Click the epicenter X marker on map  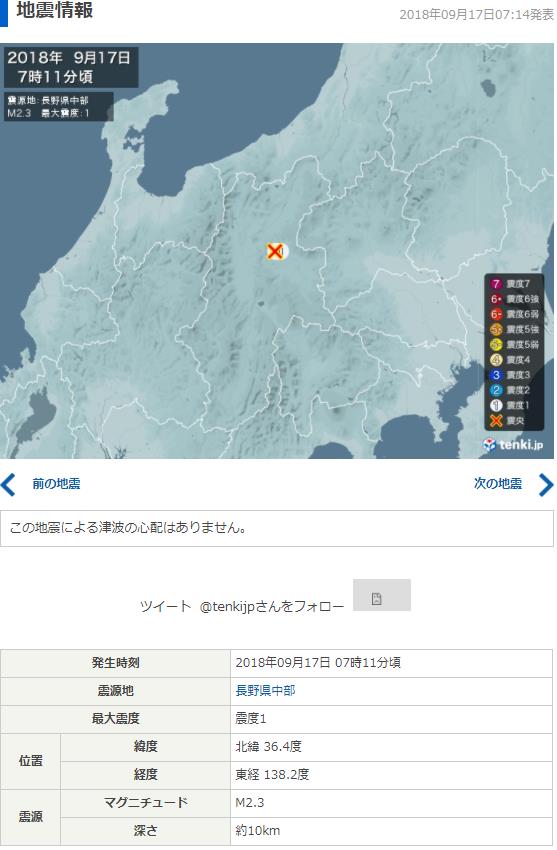click(275, 252)
